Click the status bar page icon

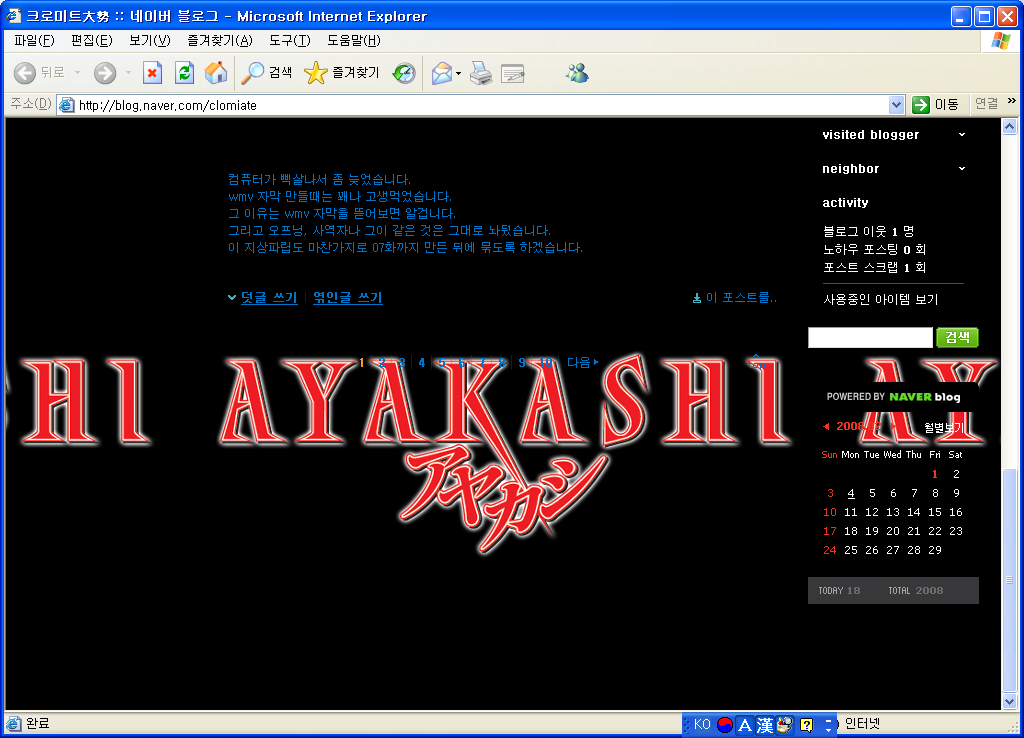coord(13,724)
